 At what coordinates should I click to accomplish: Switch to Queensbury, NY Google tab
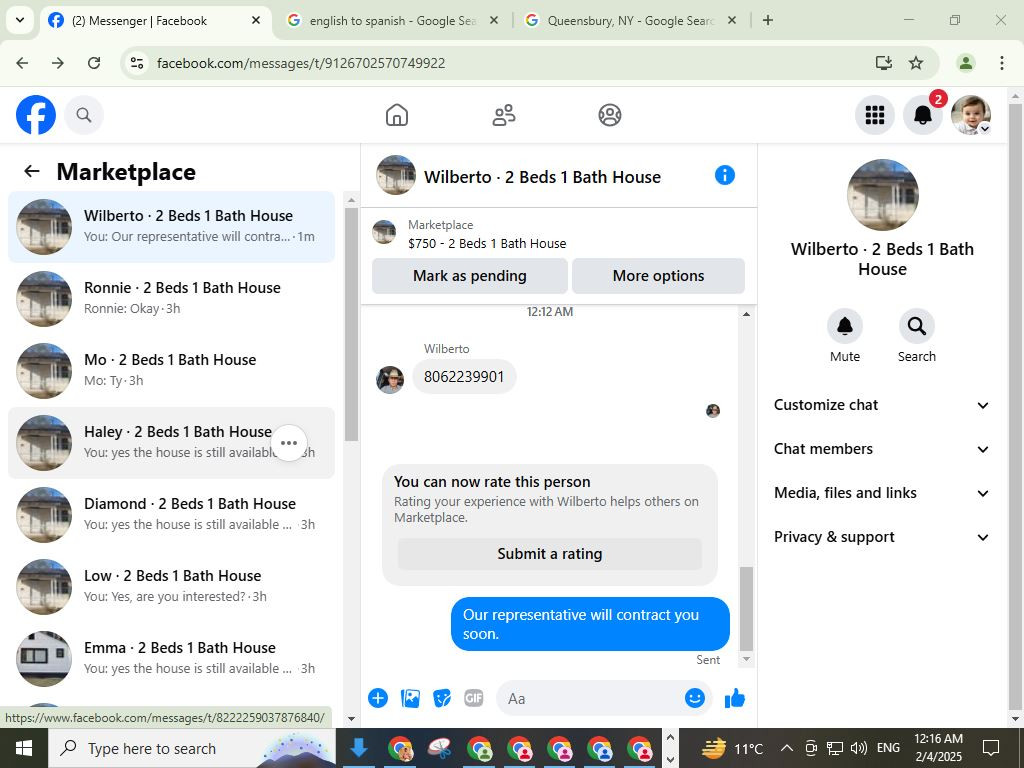[x=631, y=21]
